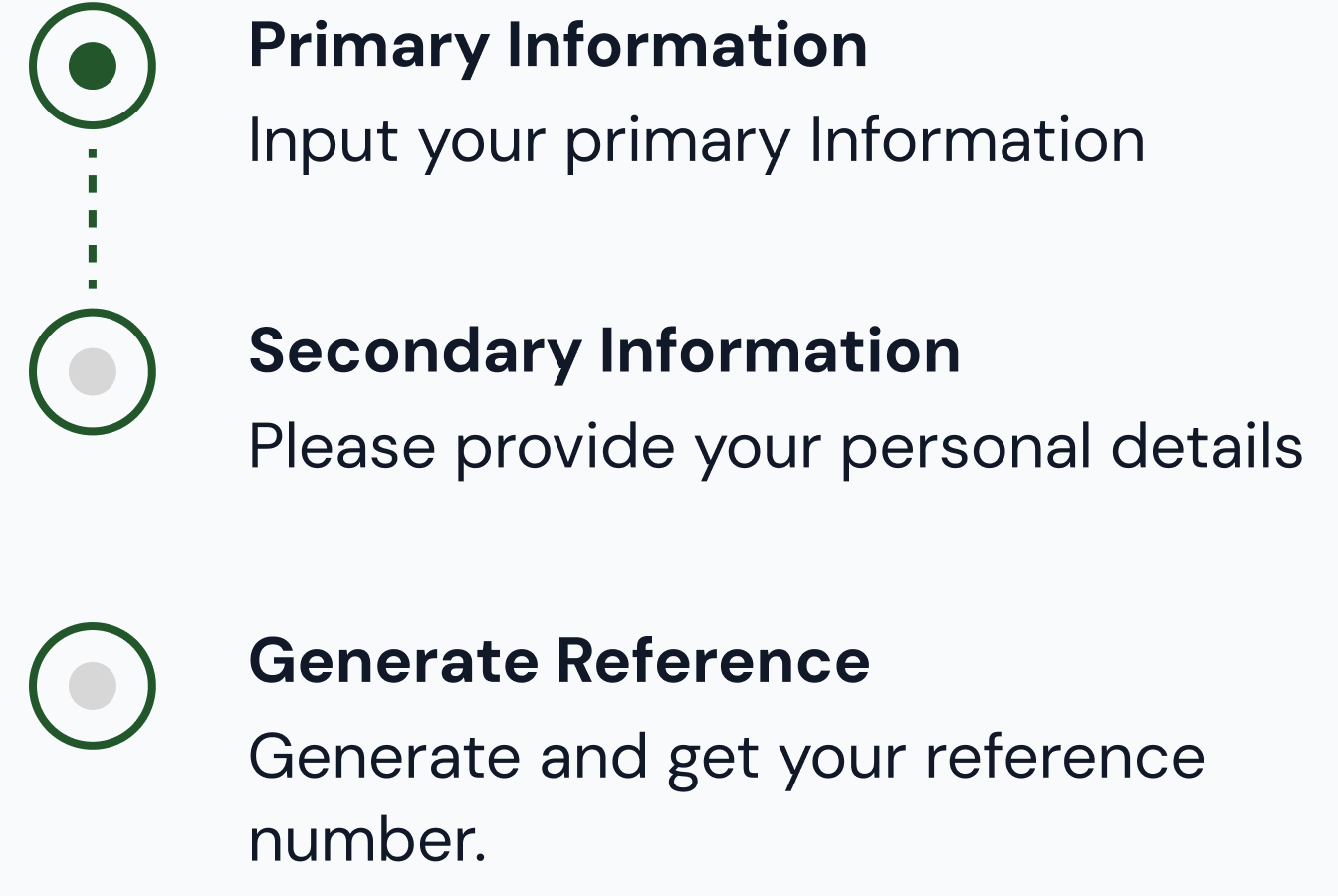The image size is (1338, 896).
Task: Open the Primary Information heading
Action: tap(557, 46)
